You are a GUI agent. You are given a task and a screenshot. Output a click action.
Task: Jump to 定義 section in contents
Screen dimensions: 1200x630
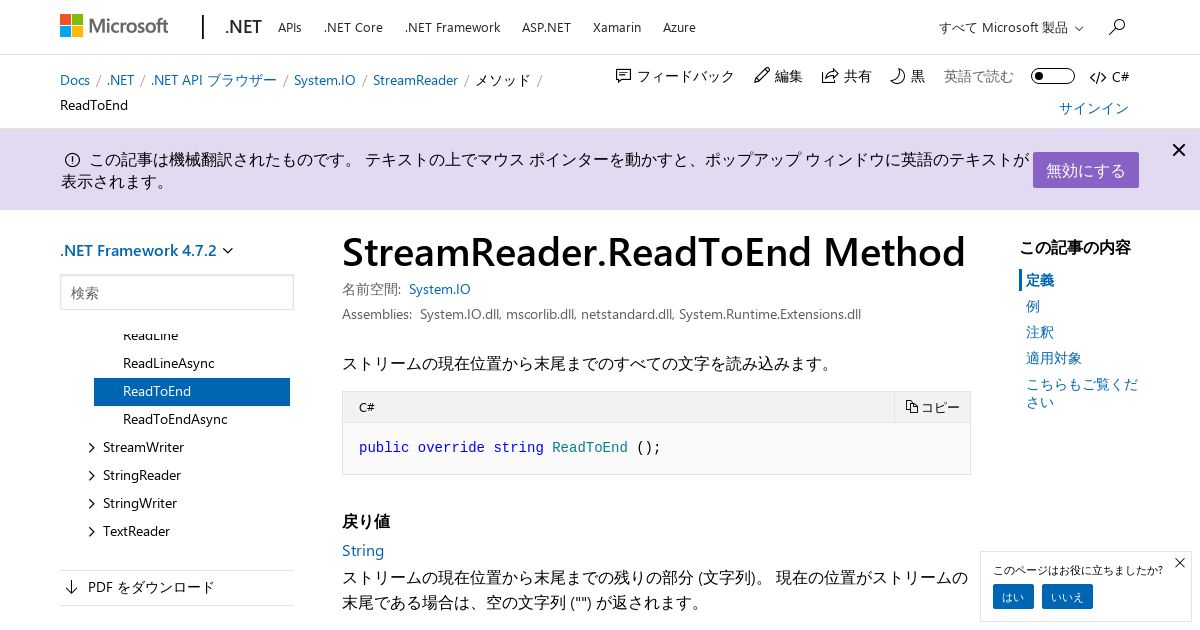[x=1040, y=280]
